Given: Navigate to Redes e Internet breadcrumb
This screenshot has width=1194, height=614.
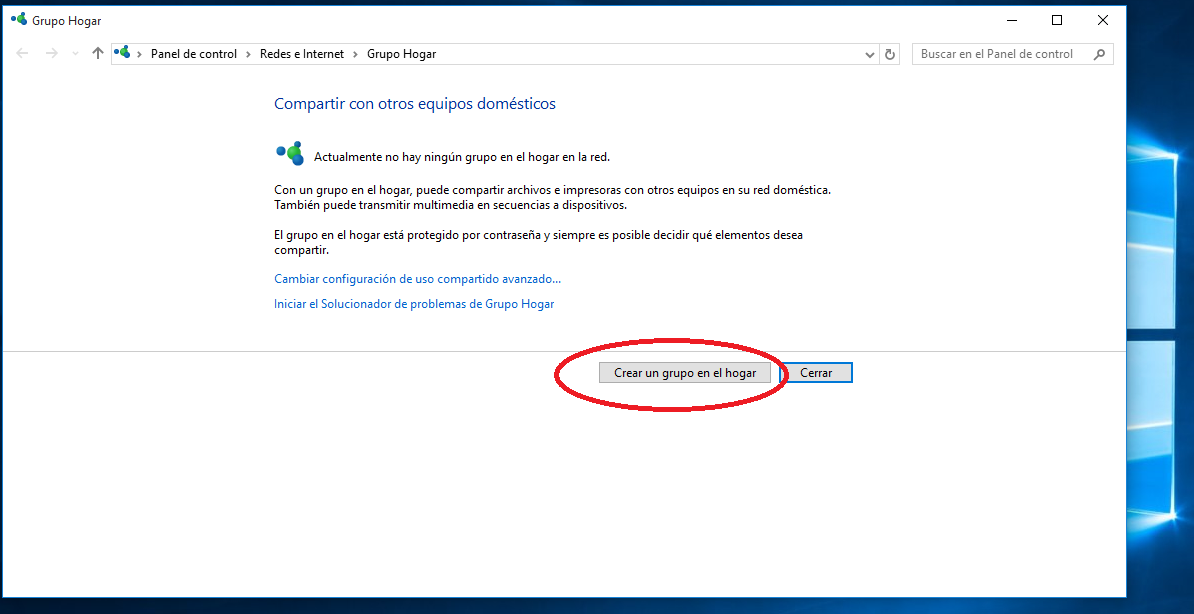Looking at the screenshot, I should tap(301, 54).
